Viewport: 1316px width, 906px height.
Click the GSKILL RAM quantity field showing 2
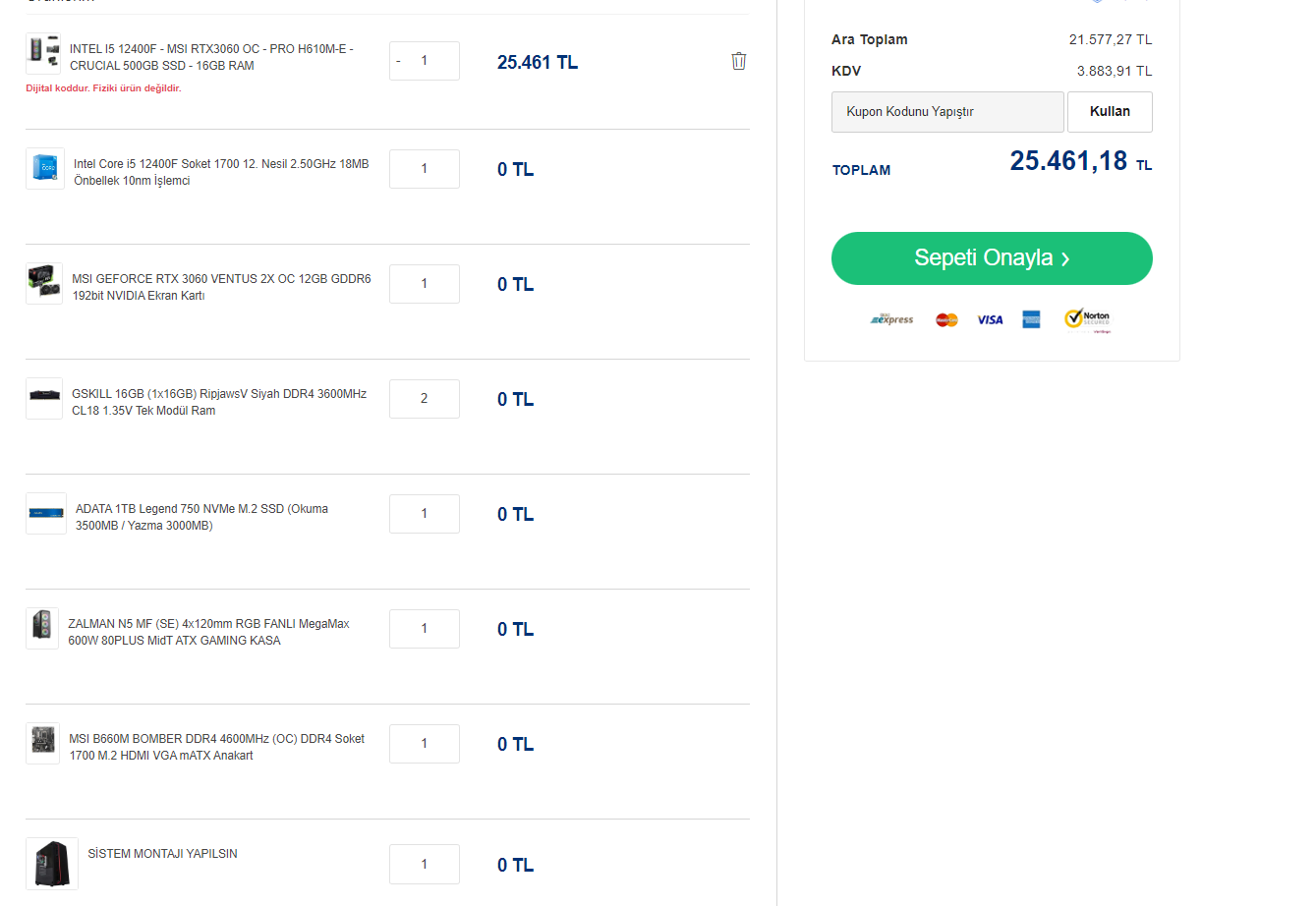point(425,399)
